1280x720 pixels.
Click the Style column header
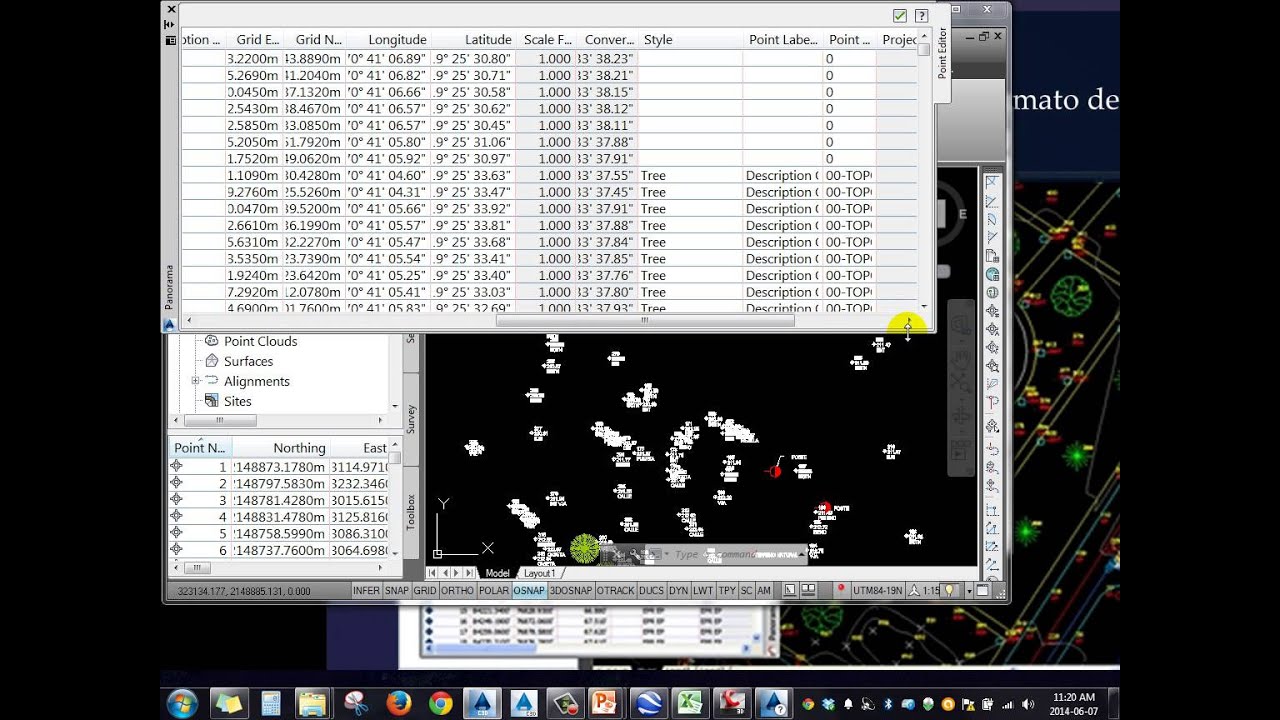coord(690,40)
